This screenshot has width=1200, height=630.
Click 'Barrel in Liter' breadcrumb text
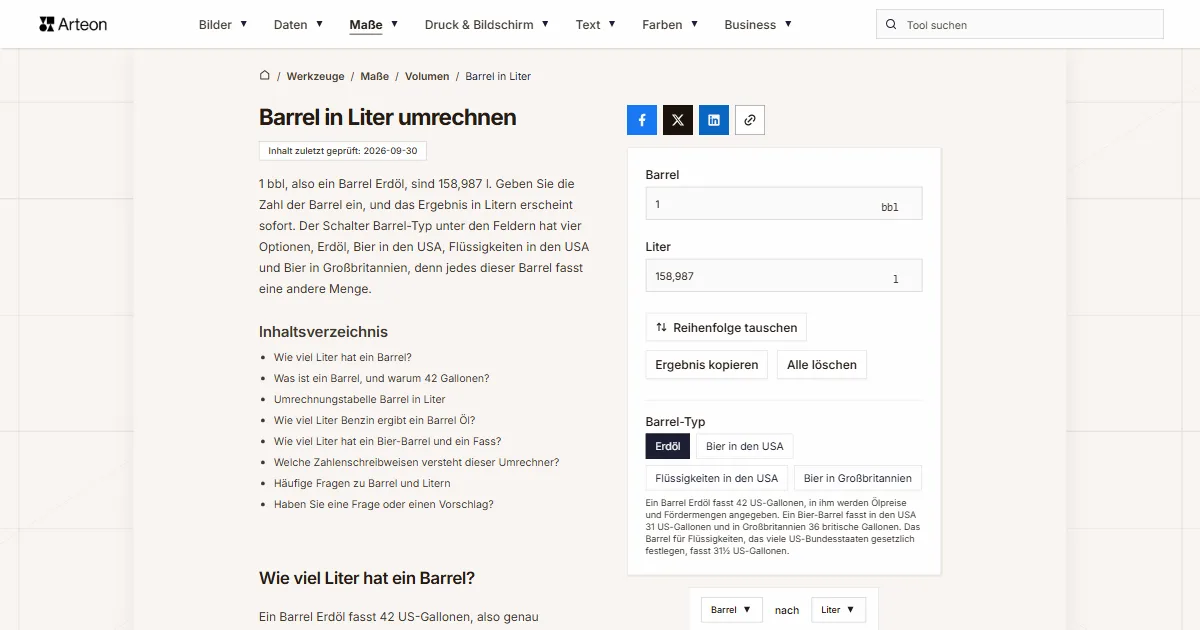(498, 76)
